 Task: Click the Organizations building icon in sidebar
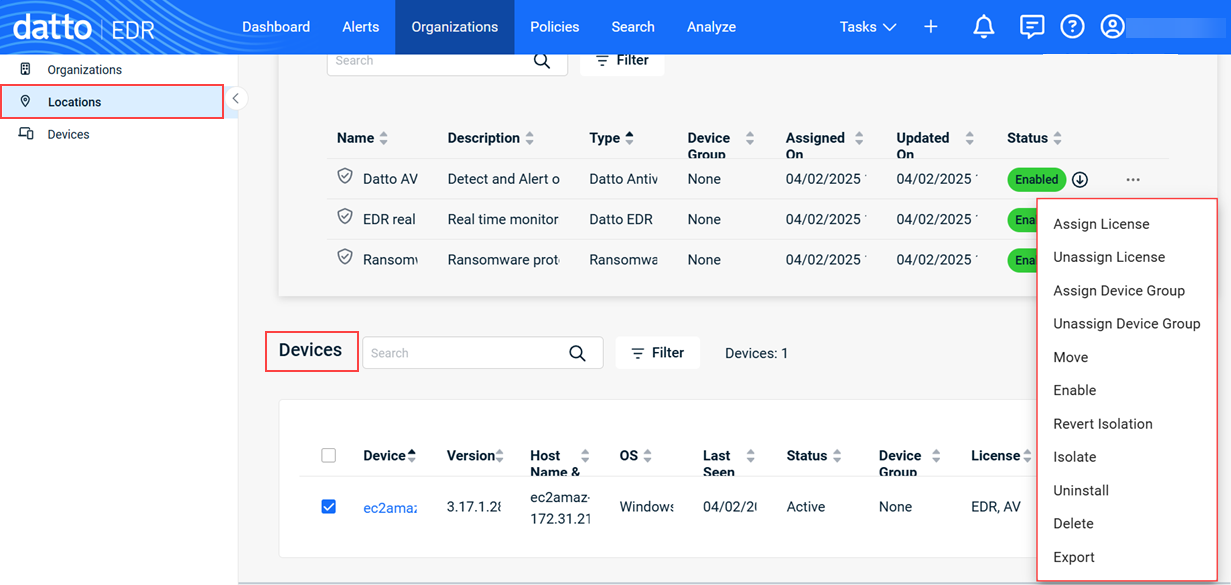point(26,69)
